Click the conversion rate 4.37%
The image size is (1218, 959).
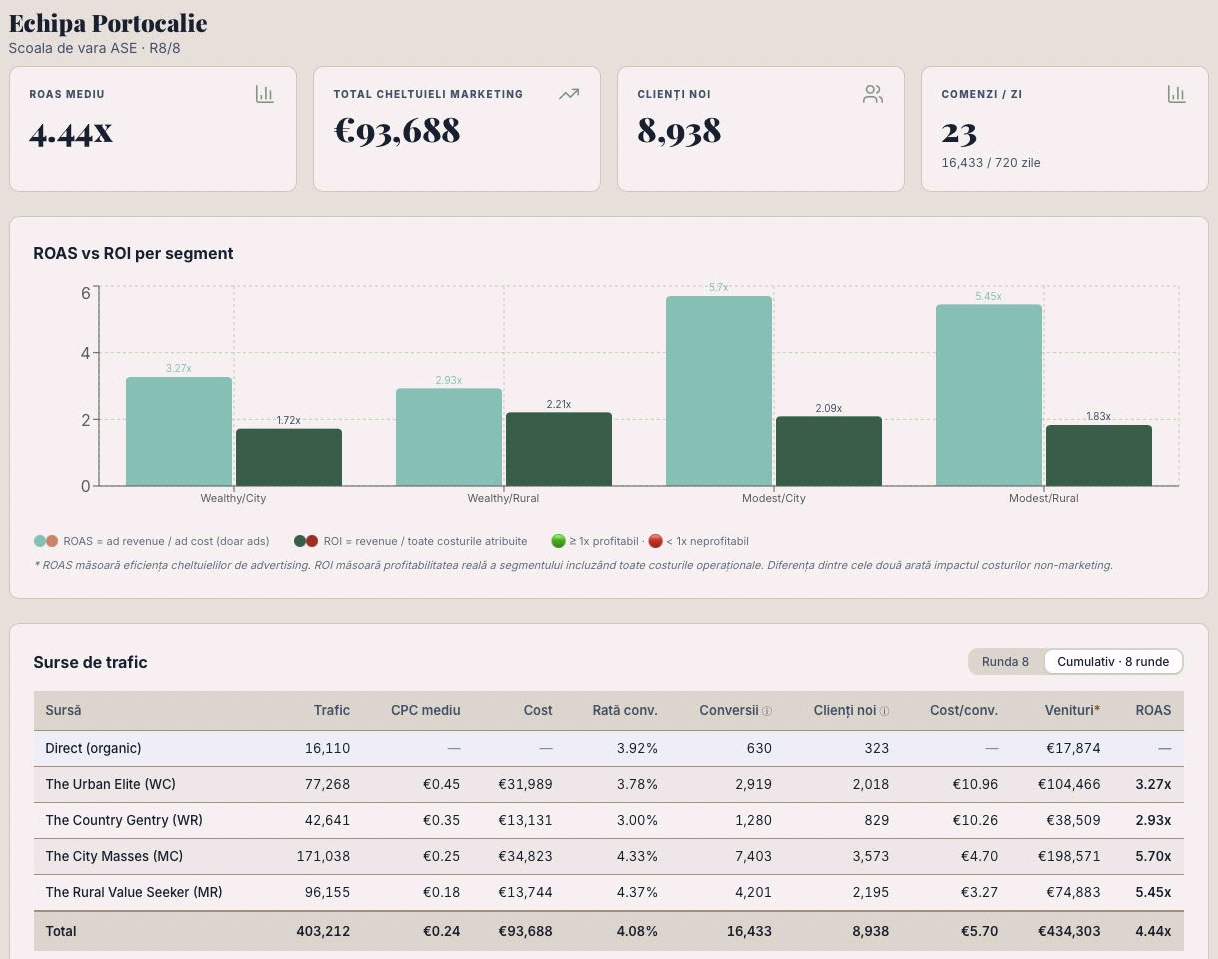click(637, 892)
